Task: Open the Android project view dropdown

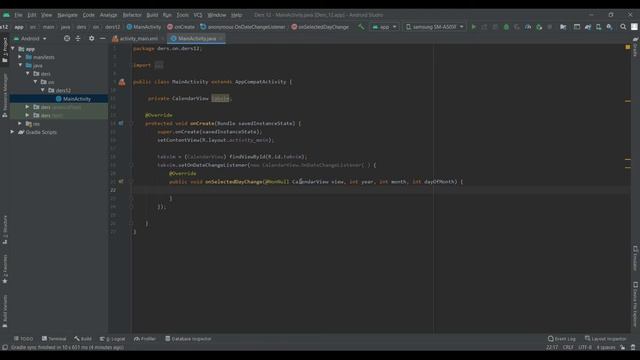Action: (30, 38)
